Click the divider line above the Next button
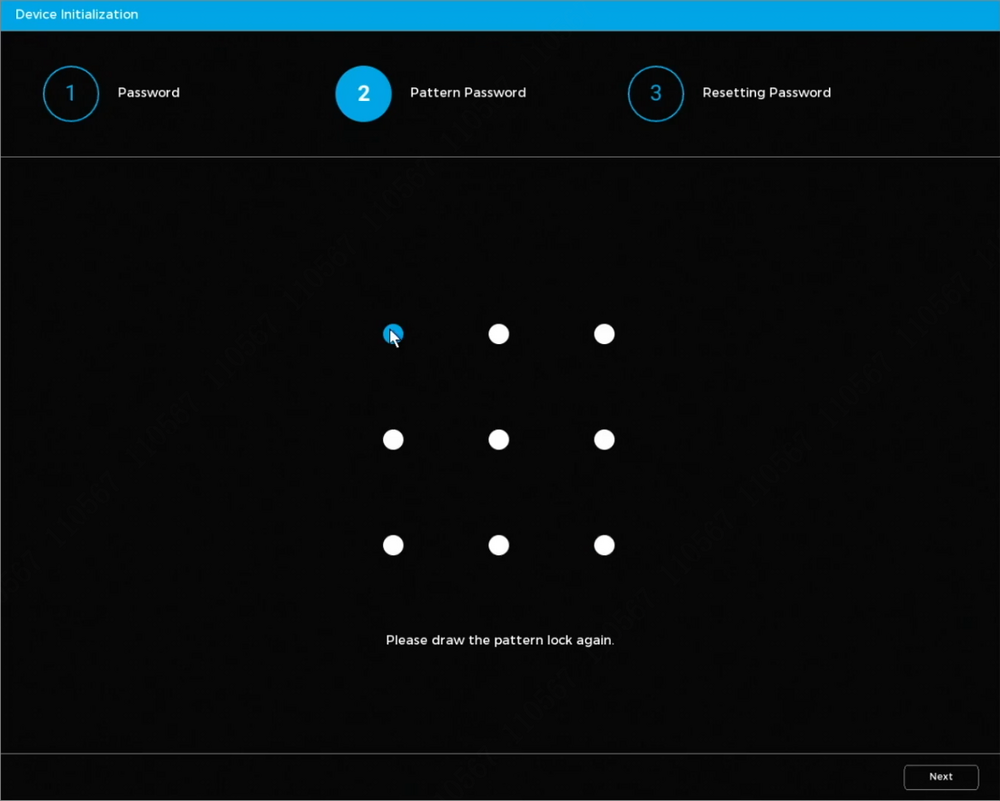 click(500, 753)
